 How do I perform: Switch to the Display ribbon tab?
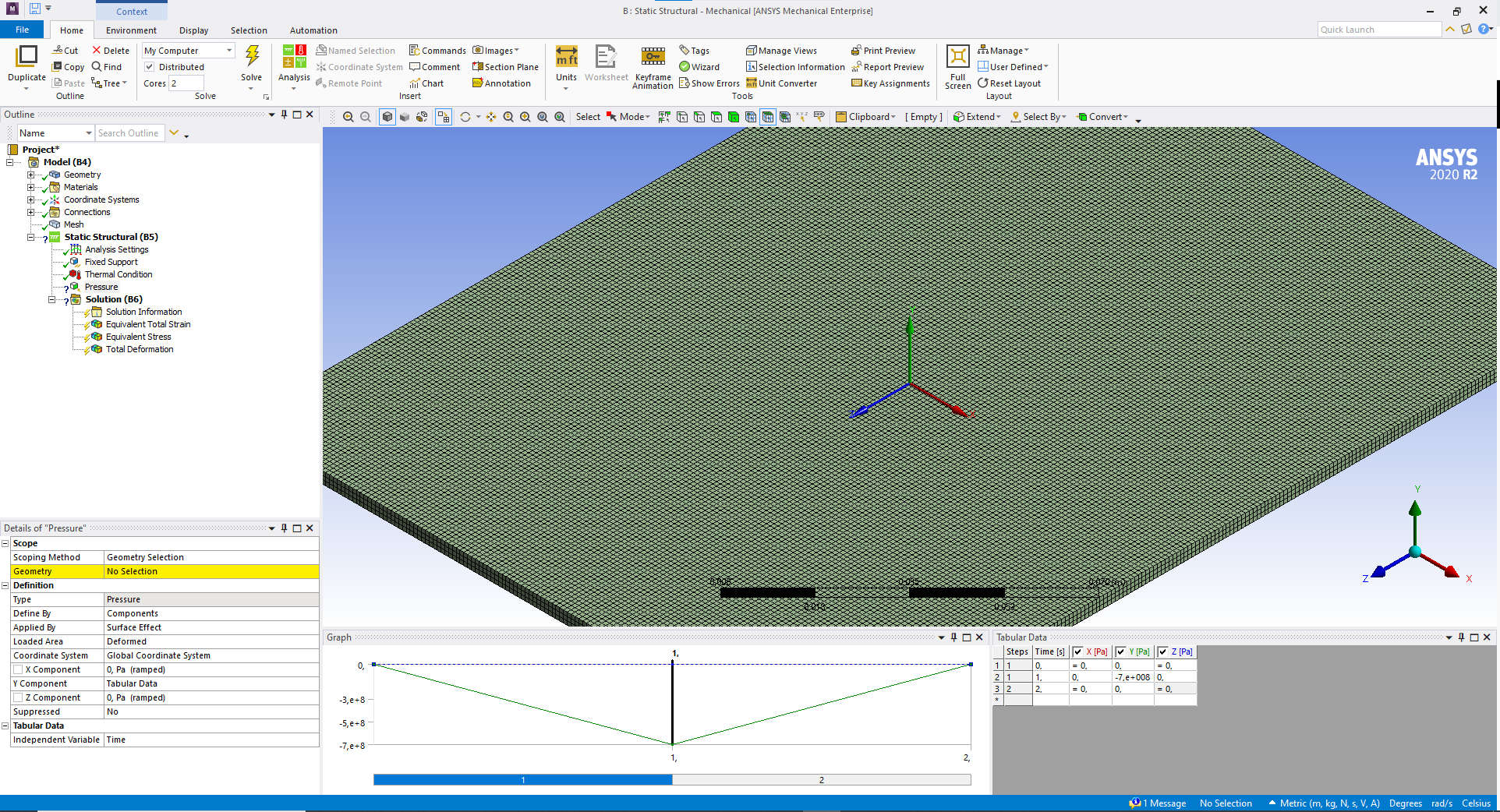[193, 30]
